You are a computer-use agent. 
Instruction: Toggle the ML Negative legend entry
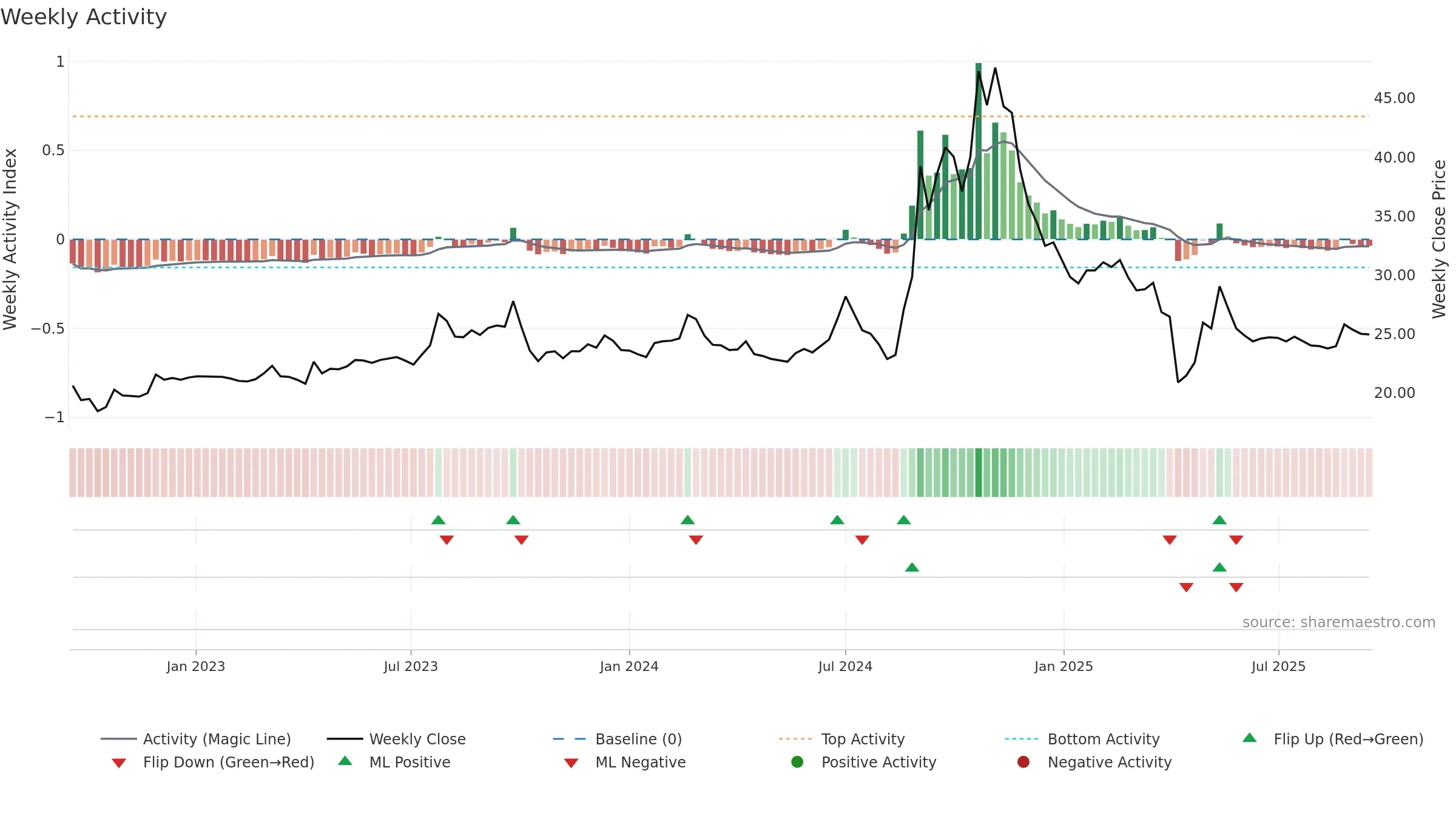(x=625, y=762)
